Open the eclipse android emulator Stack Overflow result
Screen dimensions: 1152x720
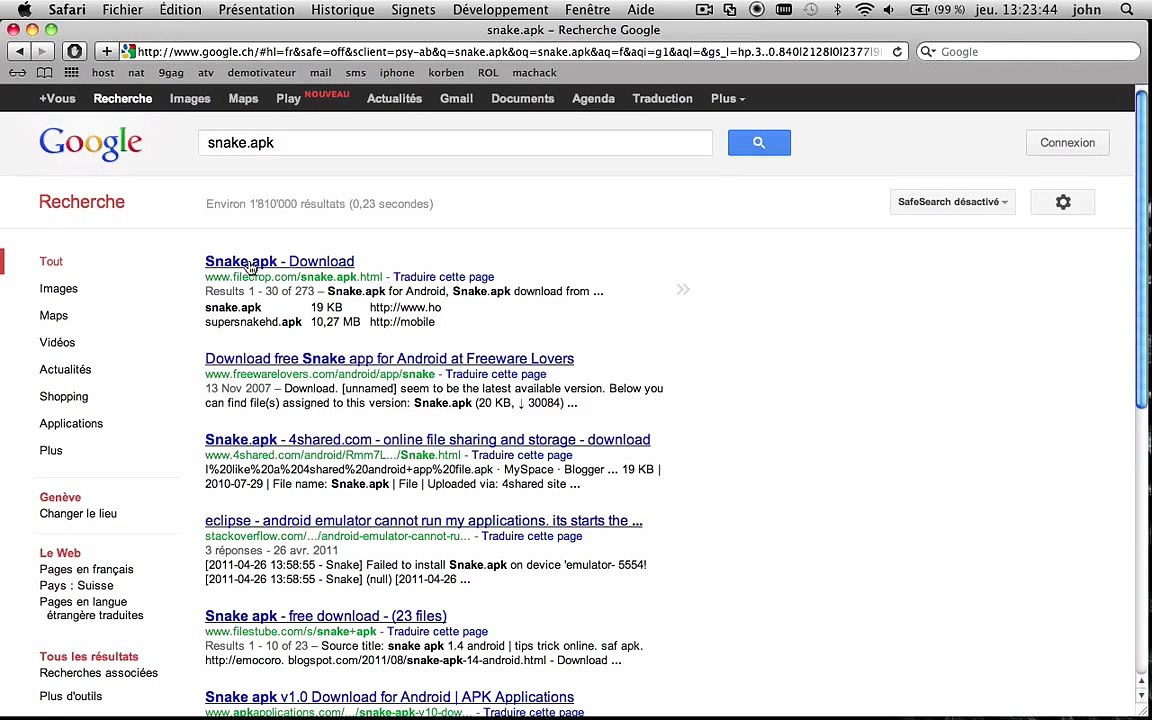[x=424, y=520]
